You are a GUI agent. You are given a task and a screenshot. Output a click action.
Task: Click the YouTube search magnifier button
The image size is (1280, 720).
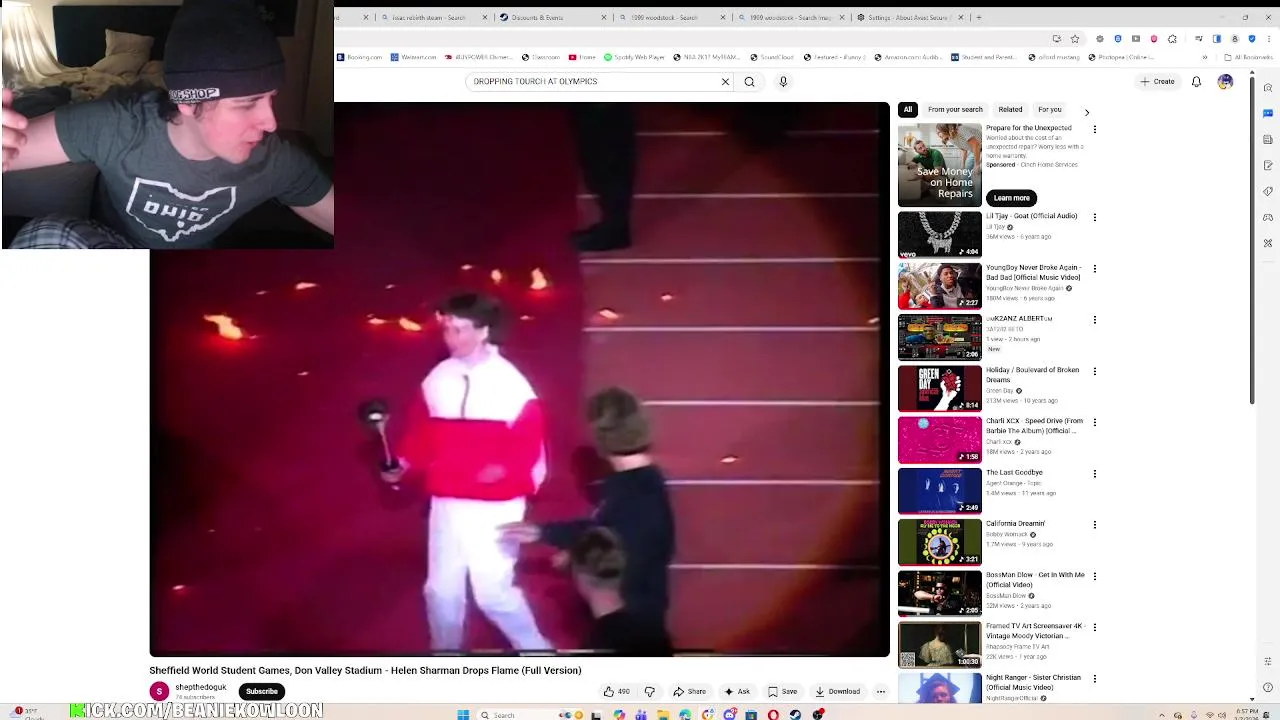[749, 82]
